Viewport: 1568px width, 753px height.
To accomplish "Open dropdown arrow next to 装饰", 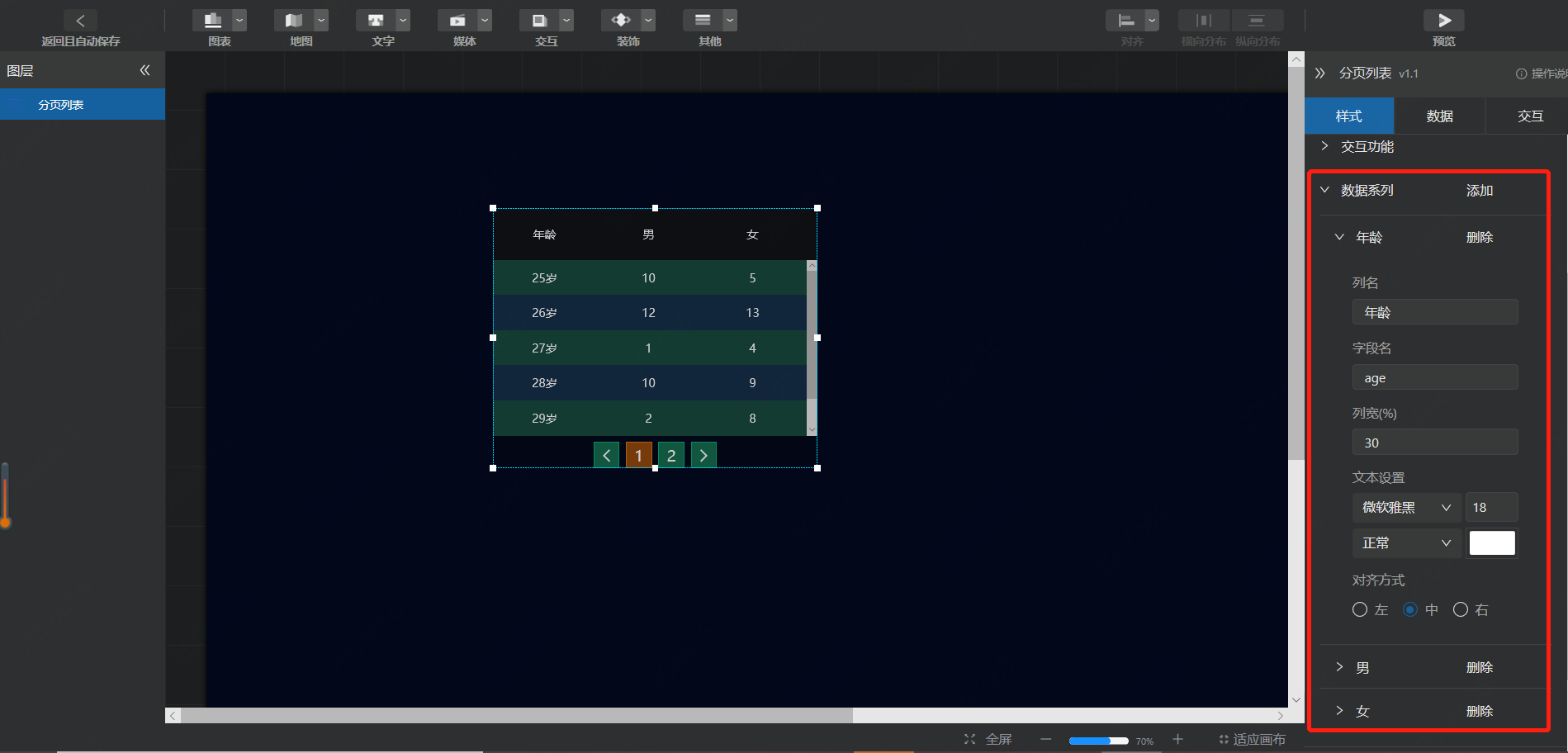I will coord(648,21).
